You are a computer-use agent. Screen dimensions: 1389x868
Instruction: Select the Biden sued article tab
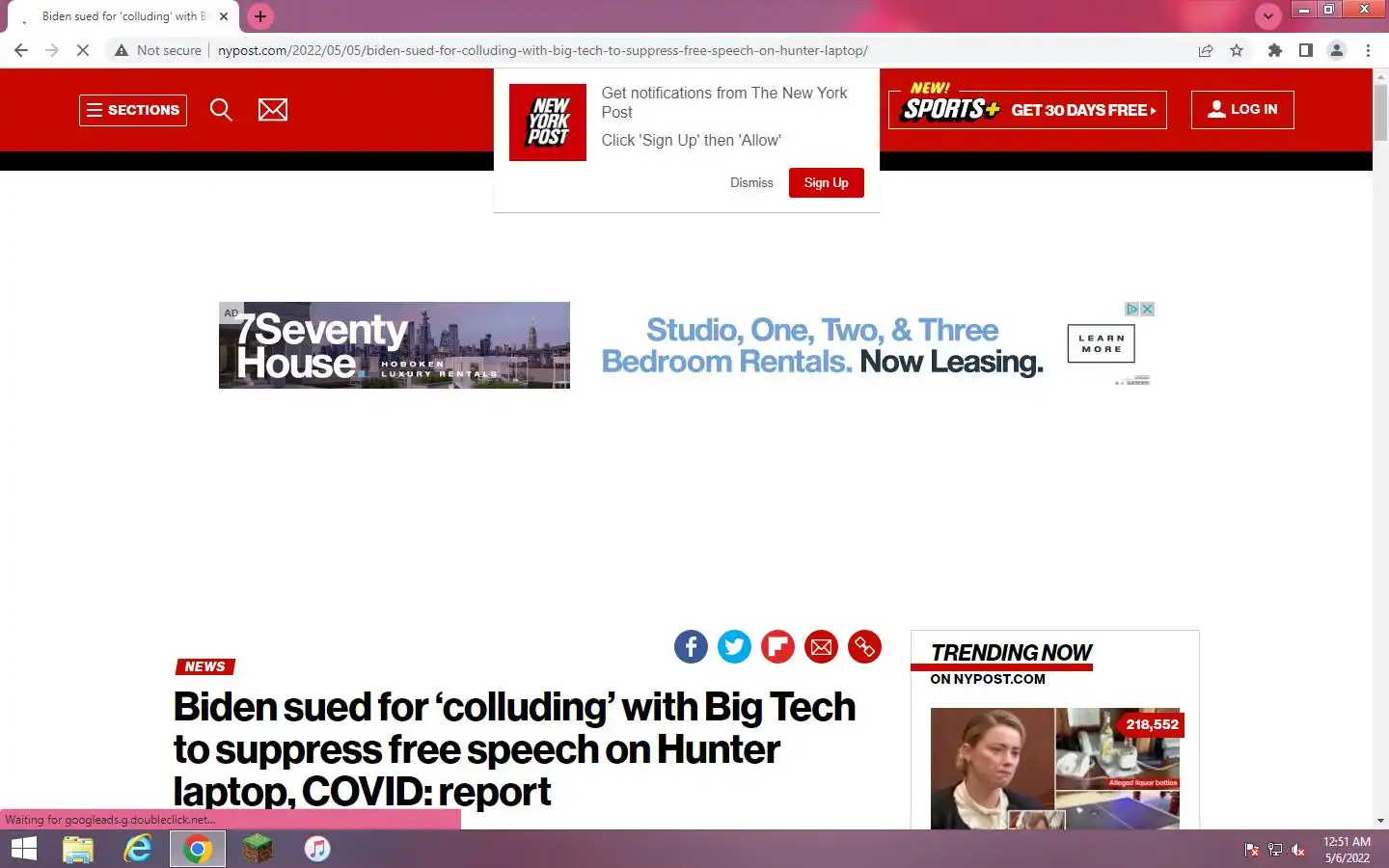point(123,16)
